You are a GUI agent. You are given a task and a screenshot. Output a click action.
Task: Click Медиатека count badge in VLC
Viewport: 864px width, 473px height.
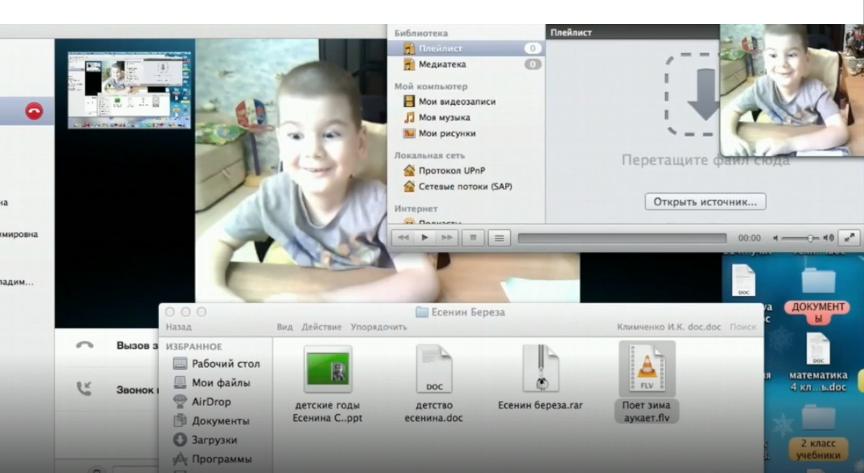point(532,64)
